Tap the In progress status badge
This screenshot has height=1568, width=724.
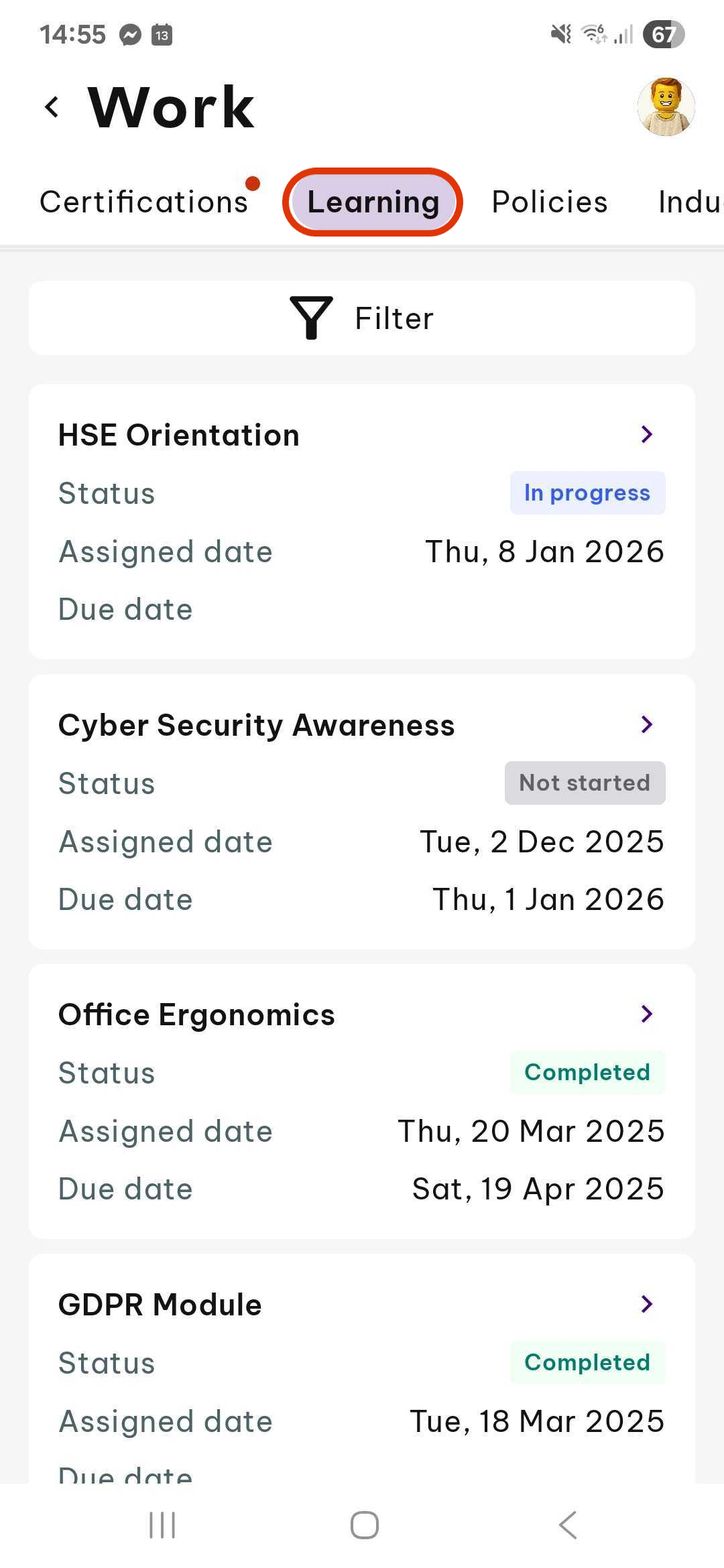click(x=588, y=493)
